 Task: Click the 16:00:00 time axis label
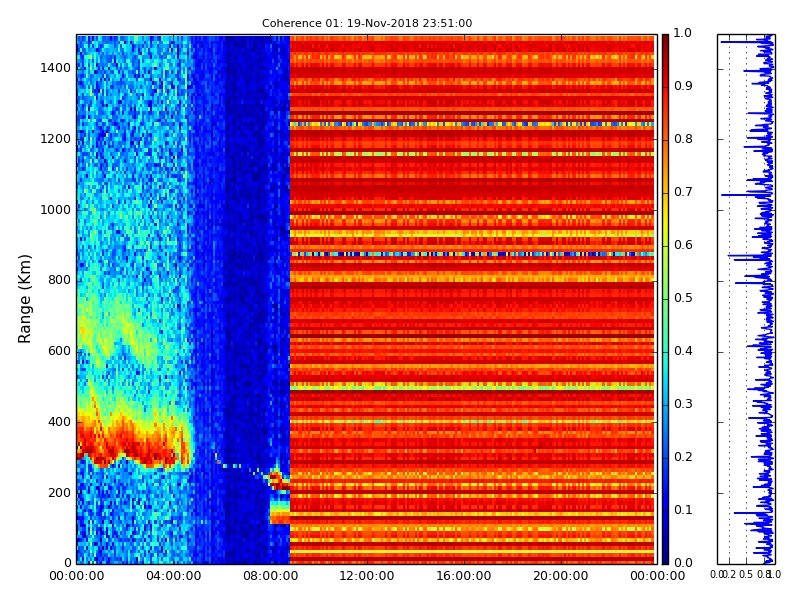pyautogui.click(x=464, y=577)
